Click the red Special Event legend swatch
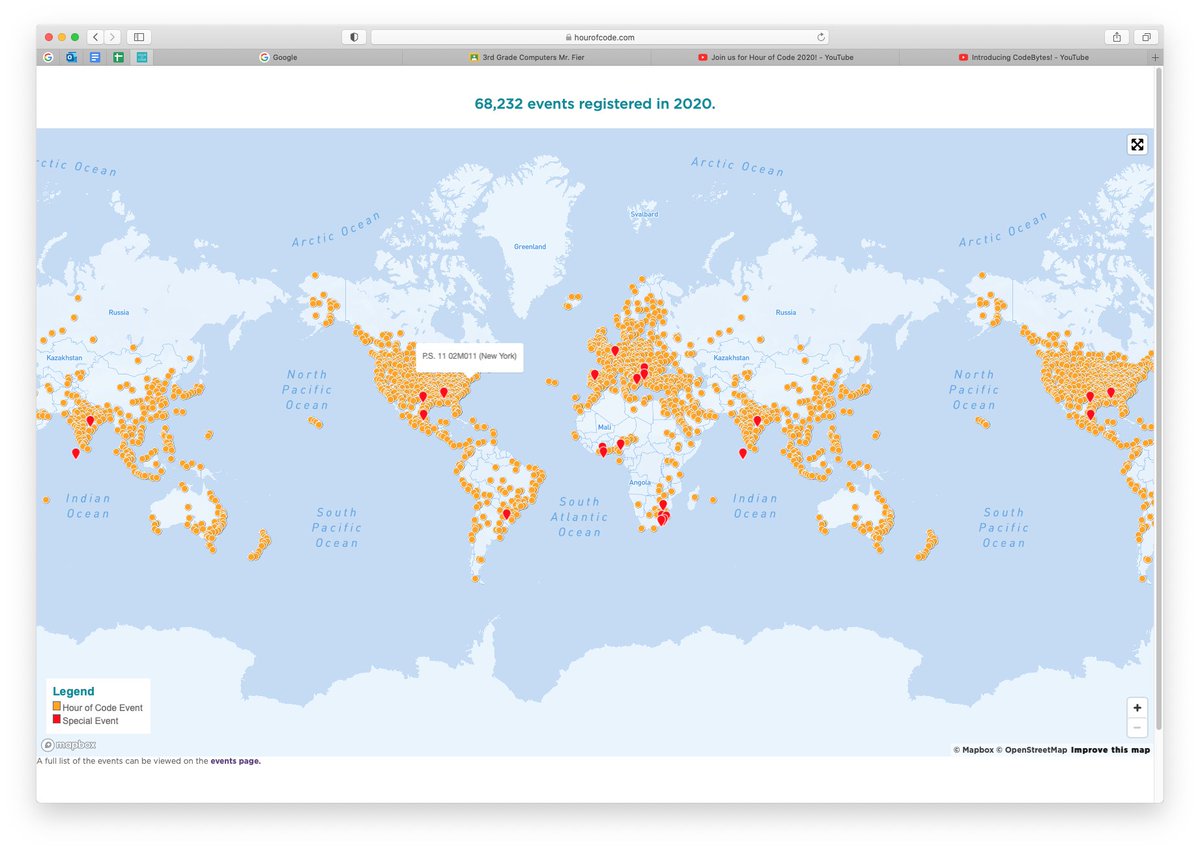1200x851 pixels. pos(57,719)
